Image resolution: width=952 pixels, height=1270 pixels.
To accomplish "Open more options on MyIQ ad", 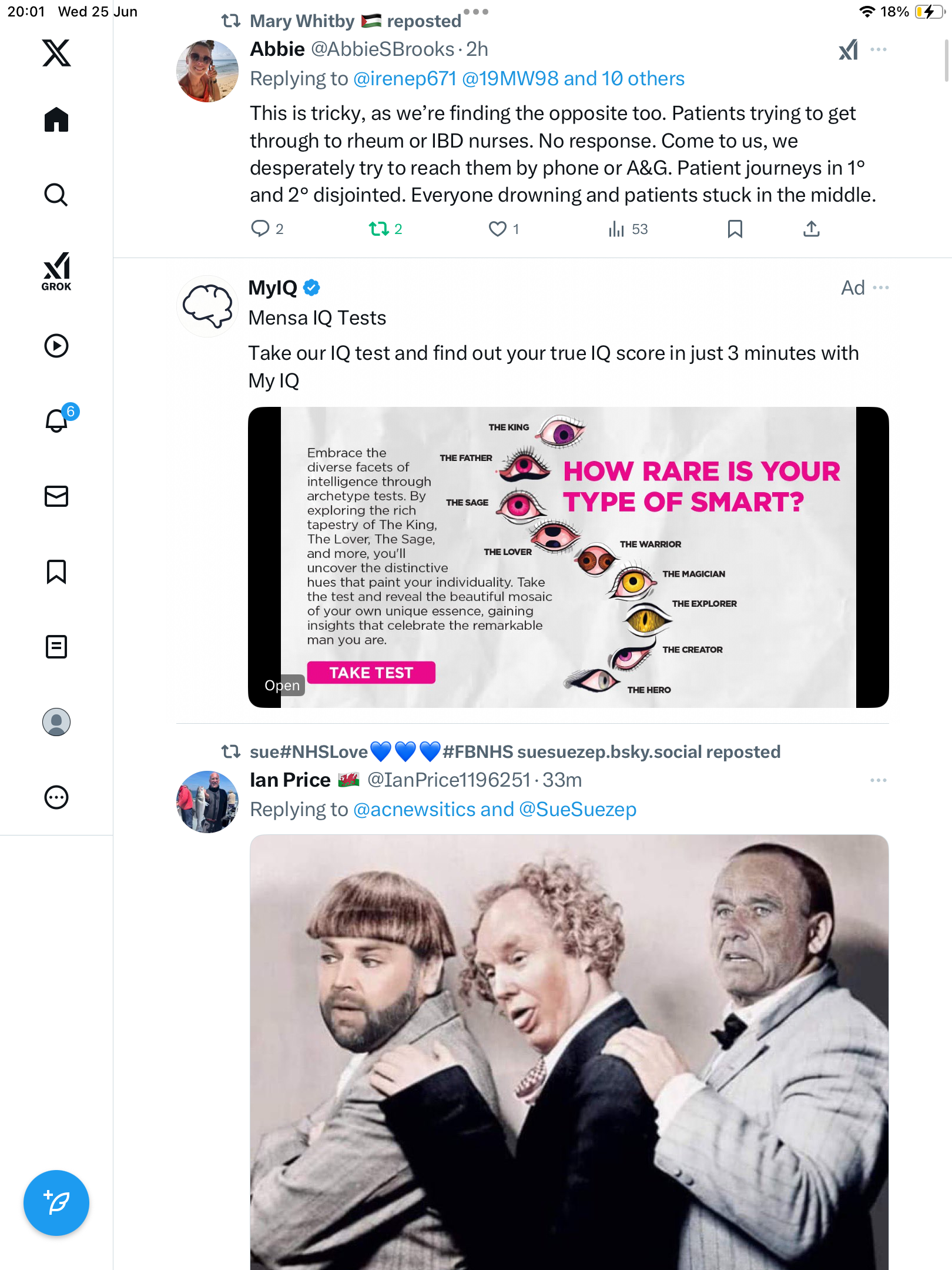I will (881, 288).
